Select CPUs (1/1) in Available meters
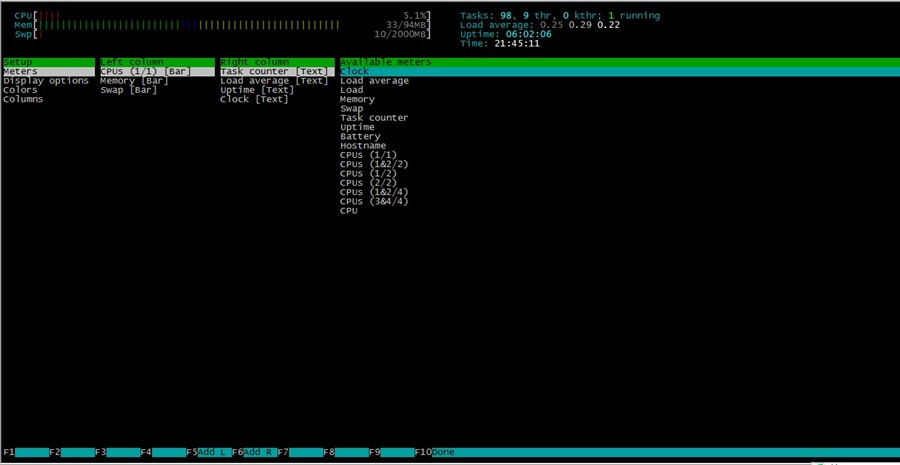The image size is (900, 465). [x=368, y=155]
